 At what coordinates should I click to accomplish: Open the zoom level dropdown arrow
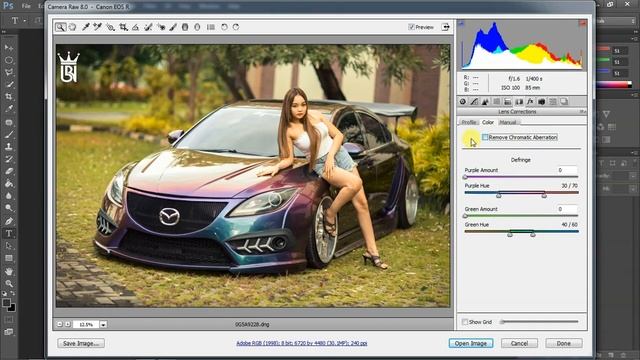pos(104,324)
